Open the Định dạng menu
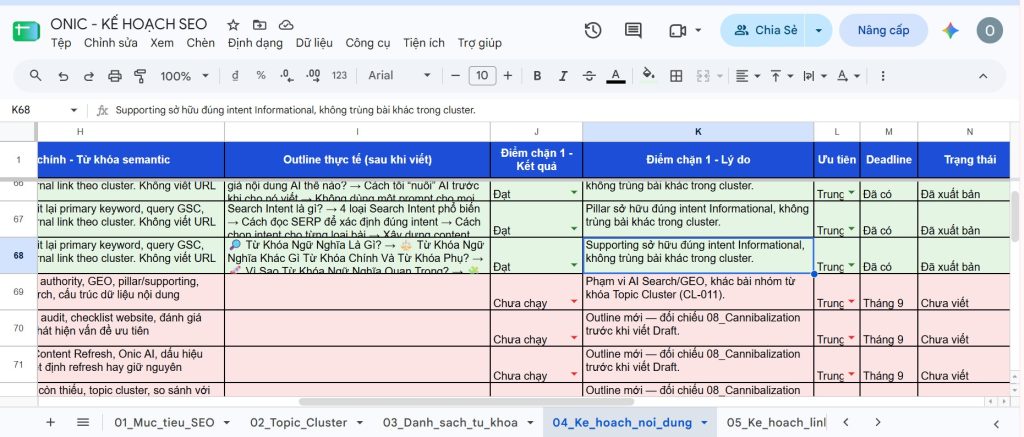The image size is (1024, 437). tap(255, 43)
